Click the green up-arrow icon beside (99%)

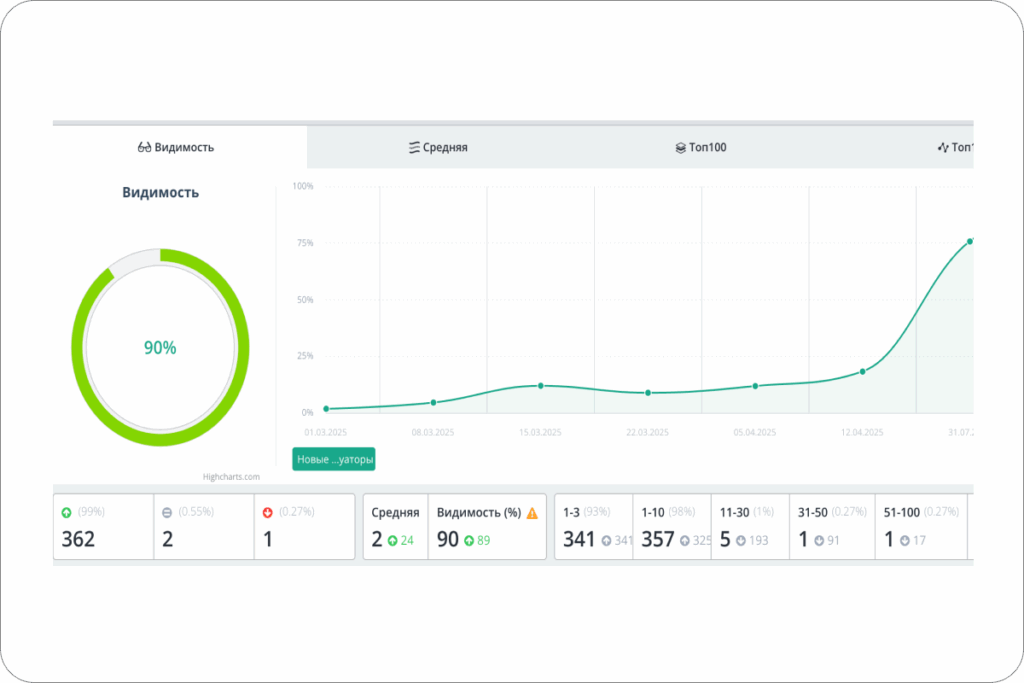67,513
